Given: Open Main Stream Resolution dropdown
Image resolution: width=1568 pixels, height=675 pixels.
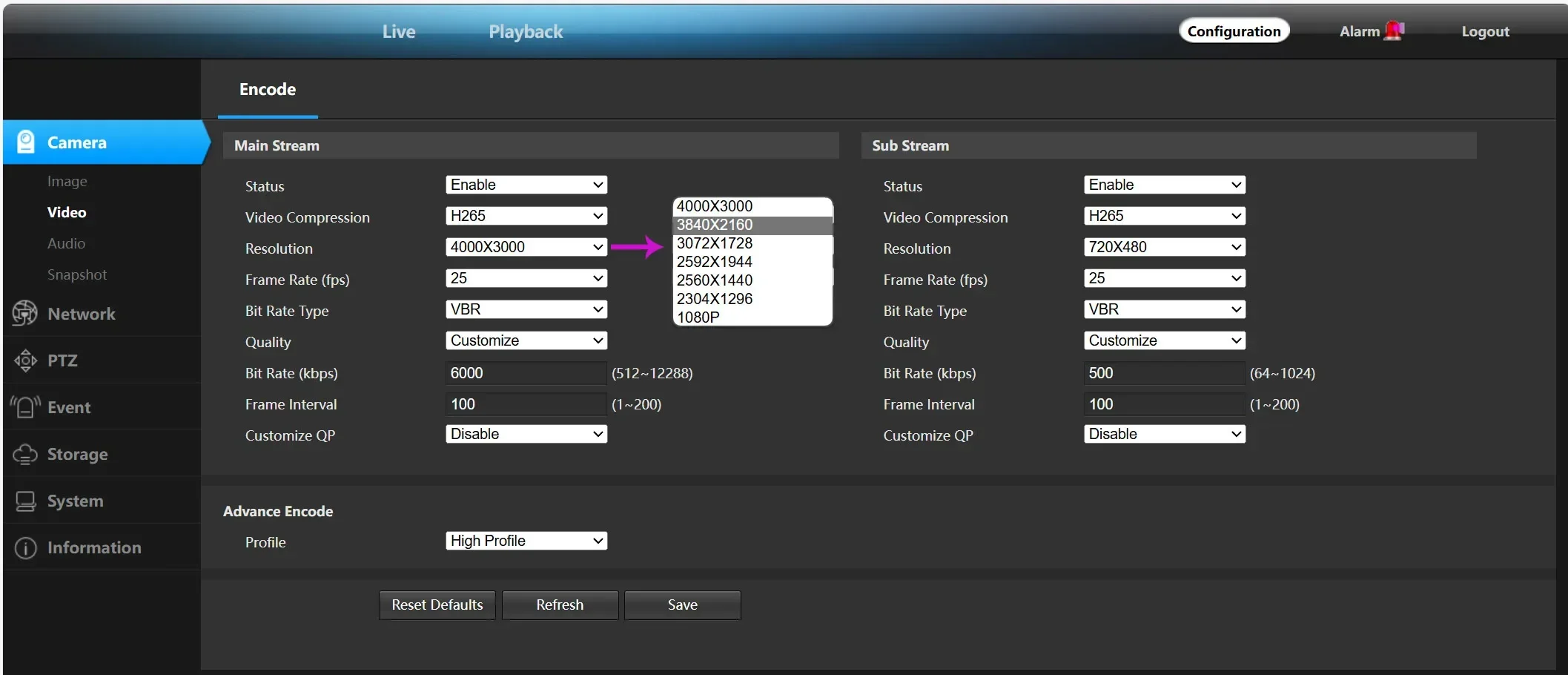Looking at the screenshot, I should click(526, 247).
